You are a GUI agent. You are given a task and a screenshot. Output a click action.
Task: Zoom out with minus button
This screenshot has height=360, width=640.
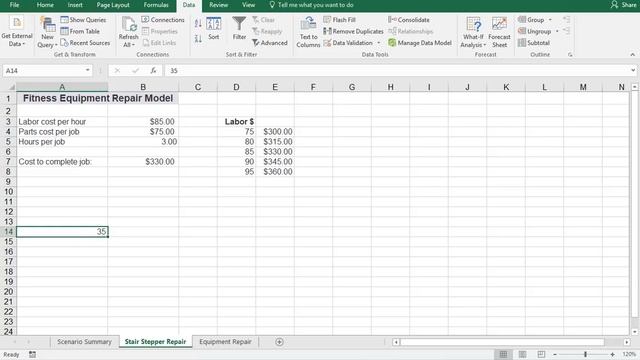[555, 354]
